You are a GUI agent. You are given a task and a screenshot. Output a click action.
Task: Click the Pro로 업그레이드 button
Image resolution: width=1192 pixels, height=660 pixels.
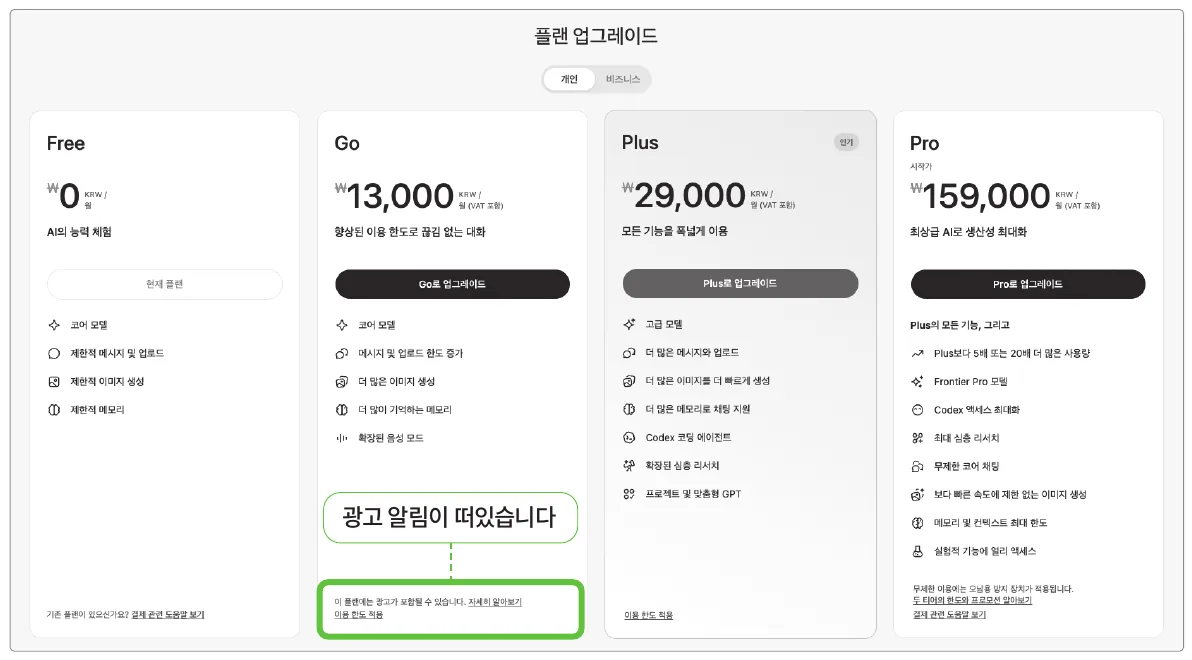point(1028,284)
